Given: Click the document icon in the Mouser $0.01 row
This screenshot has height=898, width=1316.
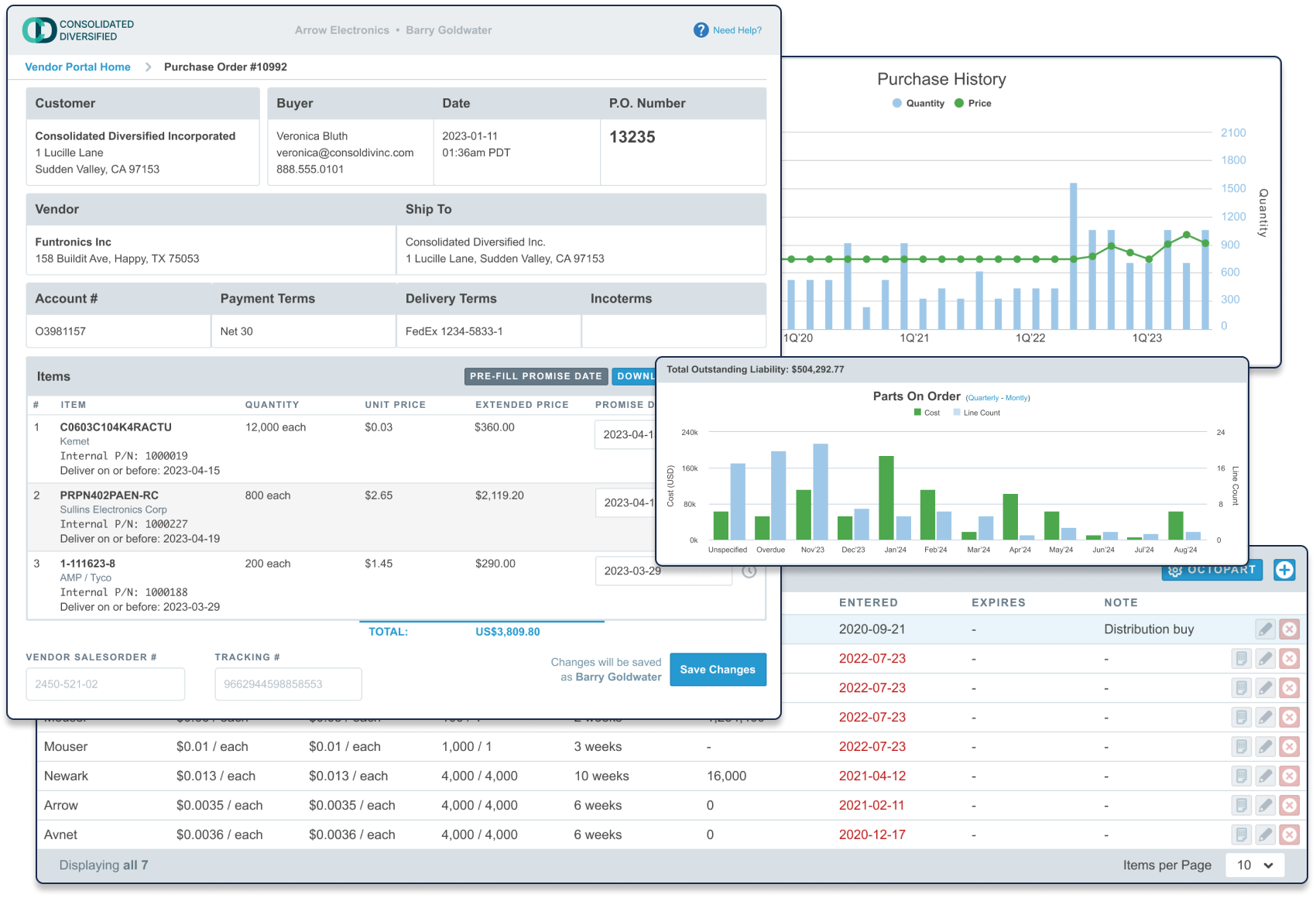Looking at the screenshot, I should click(x=1242, y=747).
